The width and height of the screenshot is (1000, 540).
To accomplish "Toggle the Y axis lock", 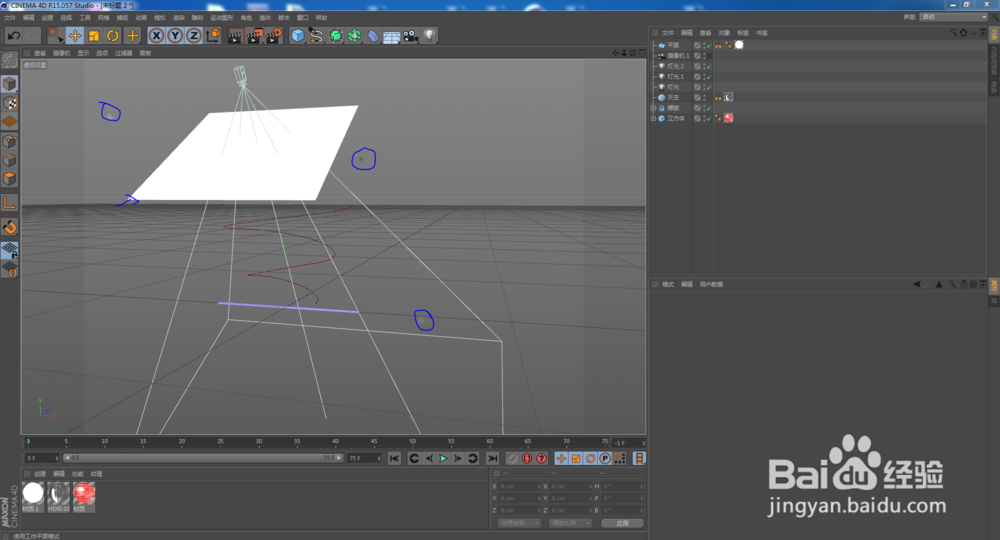I will click(x=175, y=36).
